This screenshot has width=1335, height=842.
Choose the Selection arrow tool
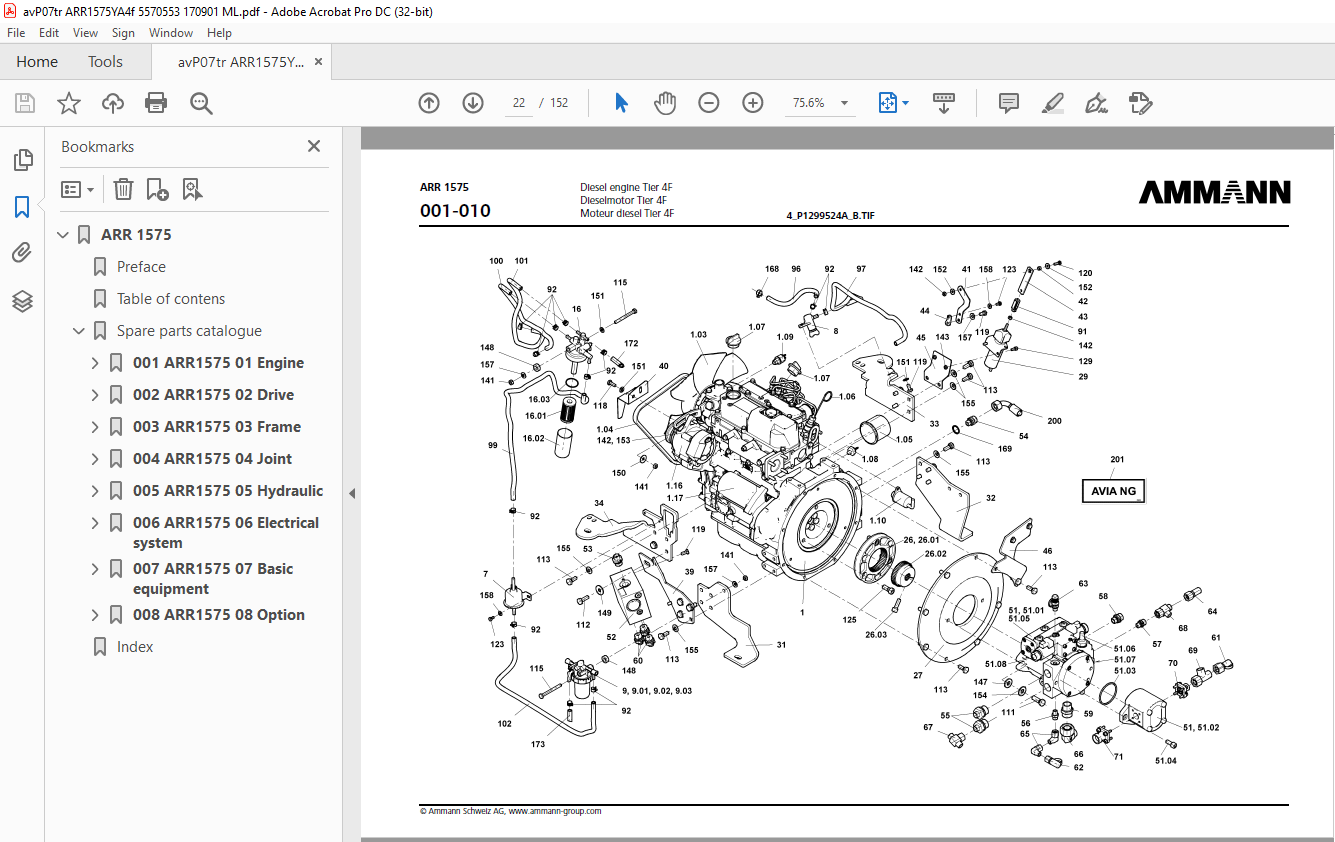621,103
